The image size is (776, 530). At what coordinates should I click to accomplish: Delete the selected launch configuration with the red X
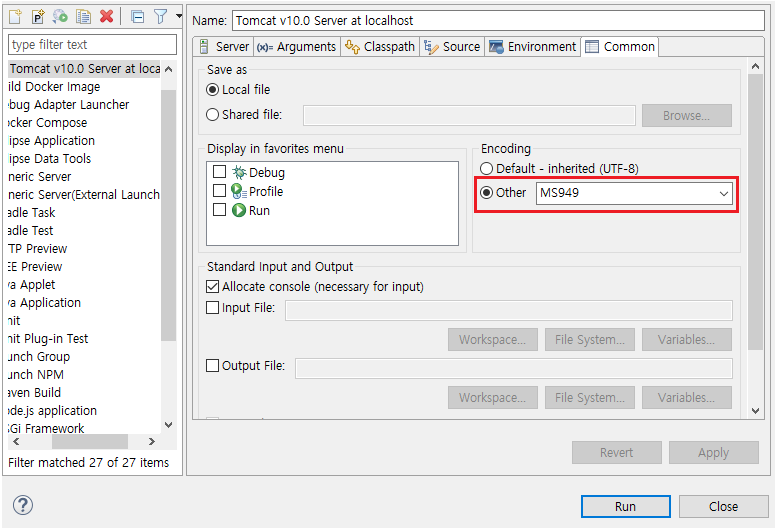pyautogui.click(x=106, y=17)
